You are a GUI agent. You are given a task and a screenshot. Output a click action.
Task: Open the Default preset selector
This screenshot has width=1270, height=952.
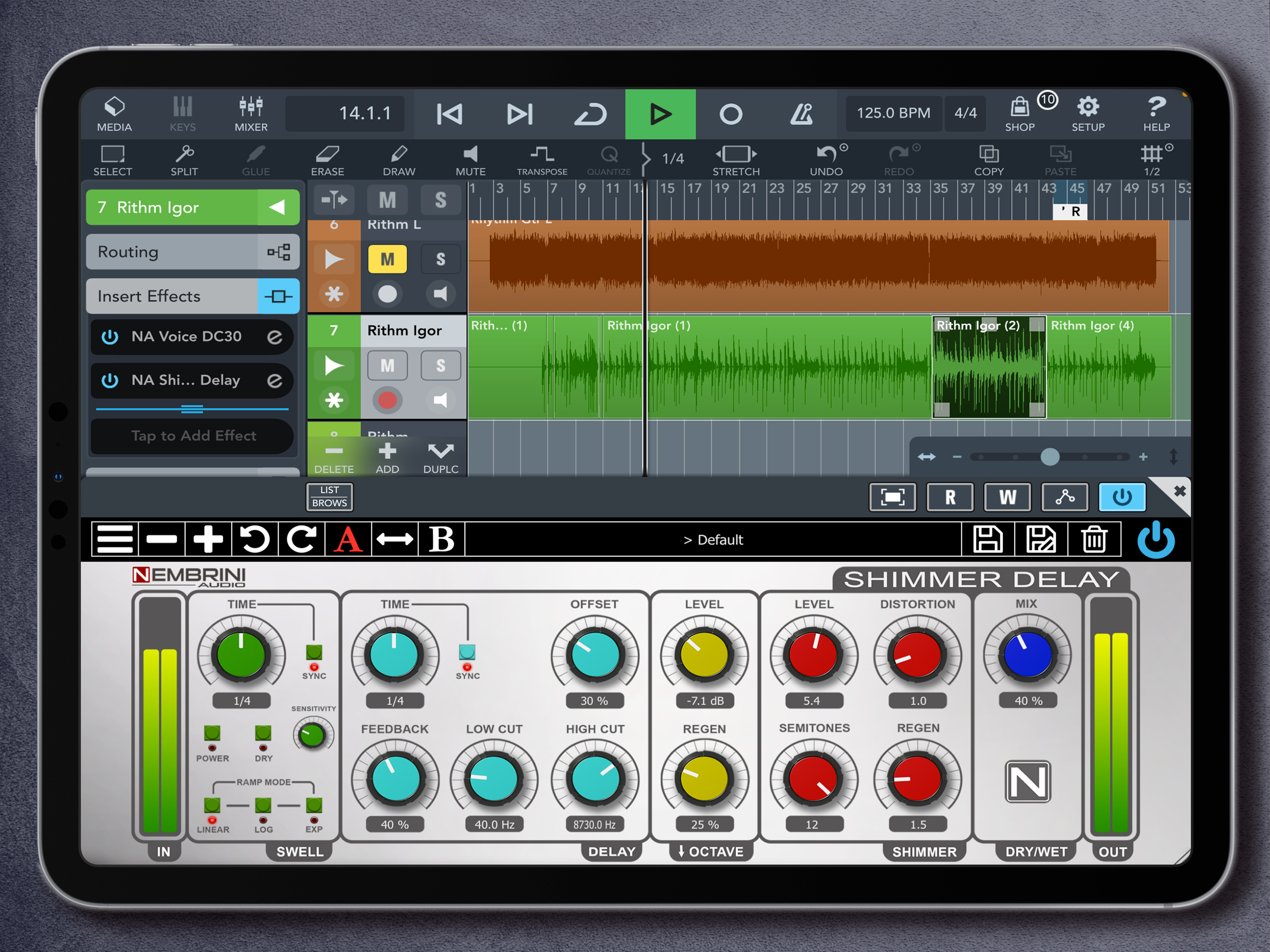pos(713,540)
